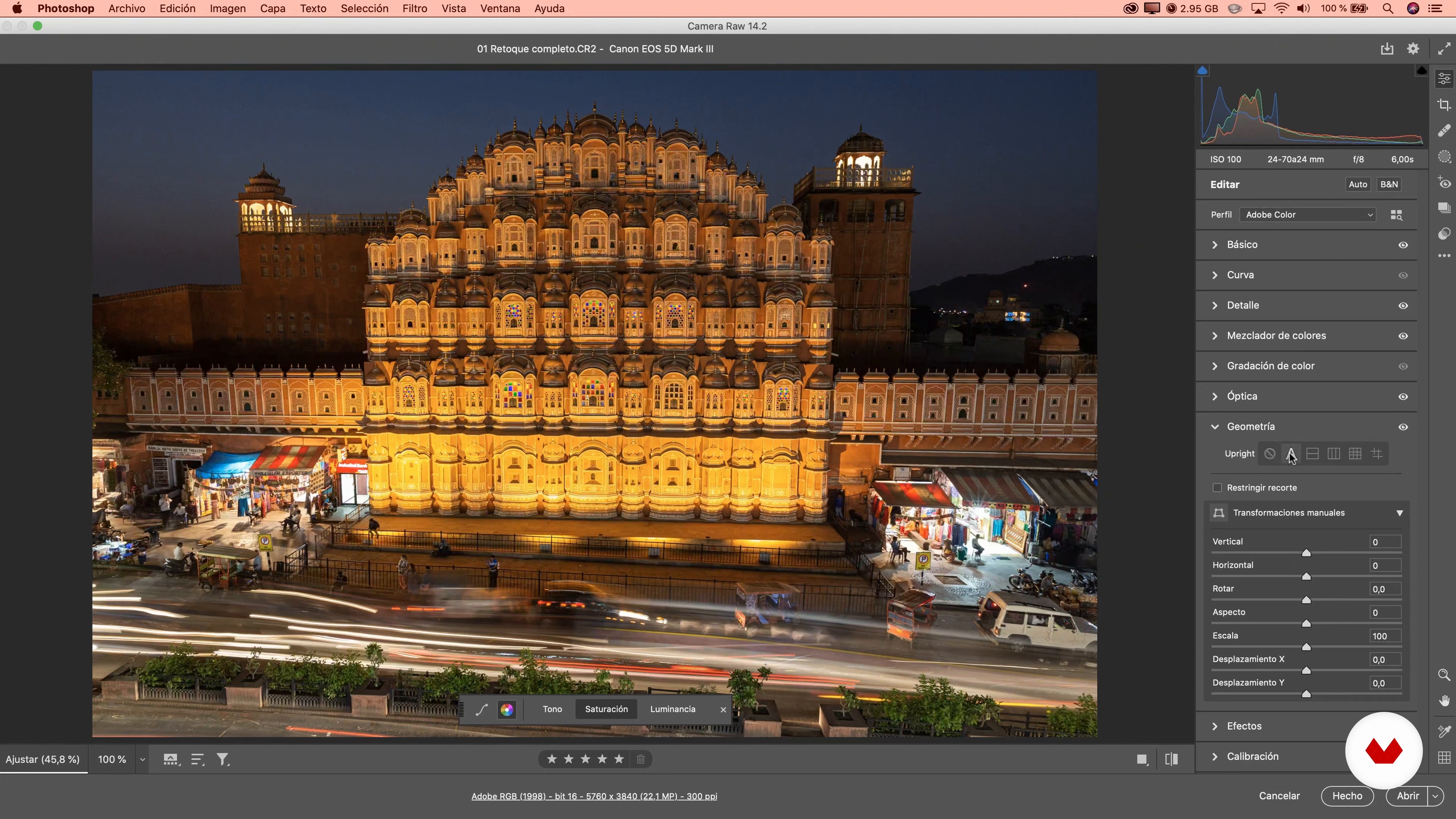Viewport: 1456px width, 819px height.
Task: Click the Auto button
Action: 1358,184
